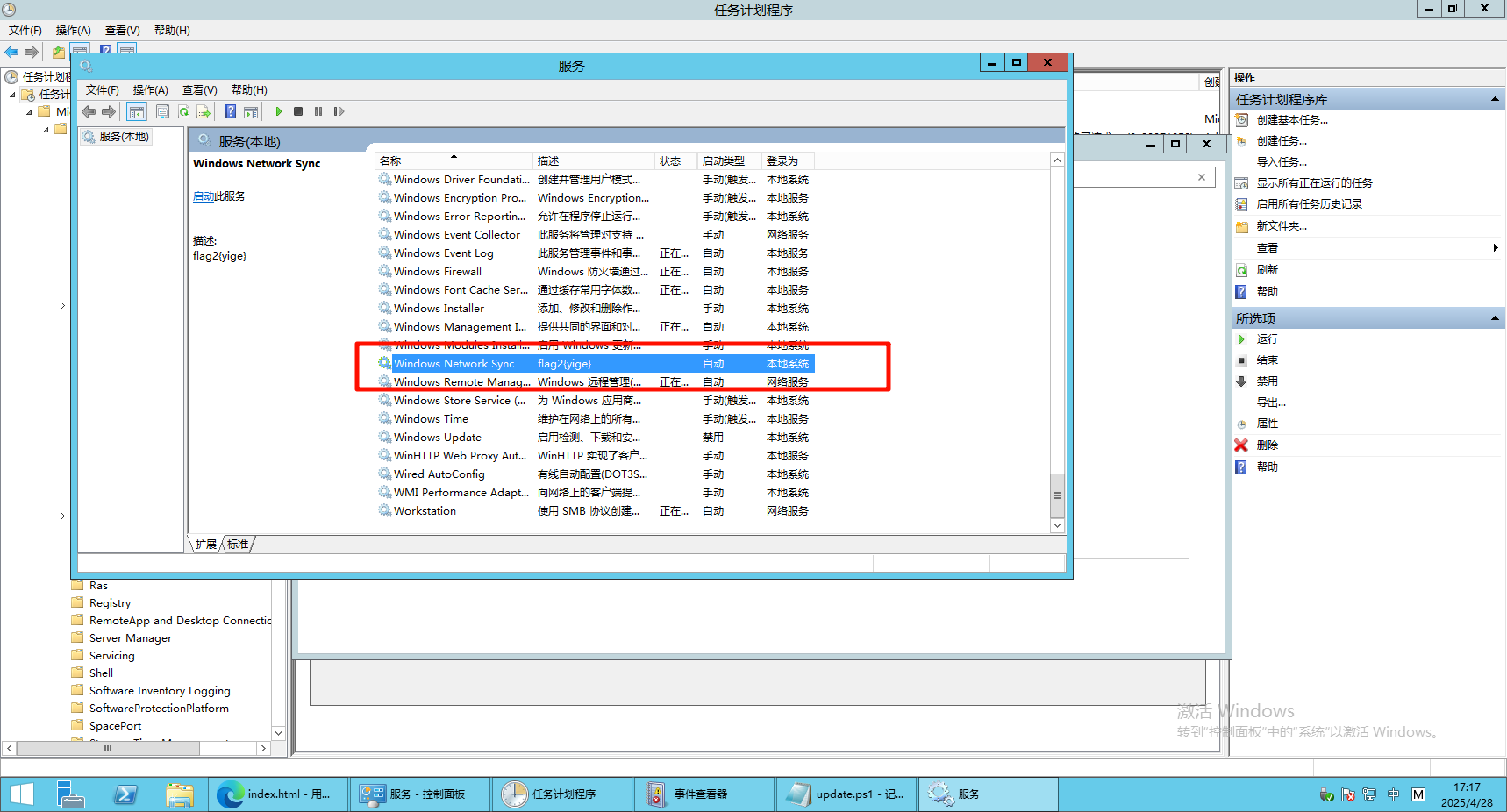The width and height of the screenshot is (1507, 812).
Task: Click the Workstation service gear icon
Action: pyautogui.click(x=385, y=510)
